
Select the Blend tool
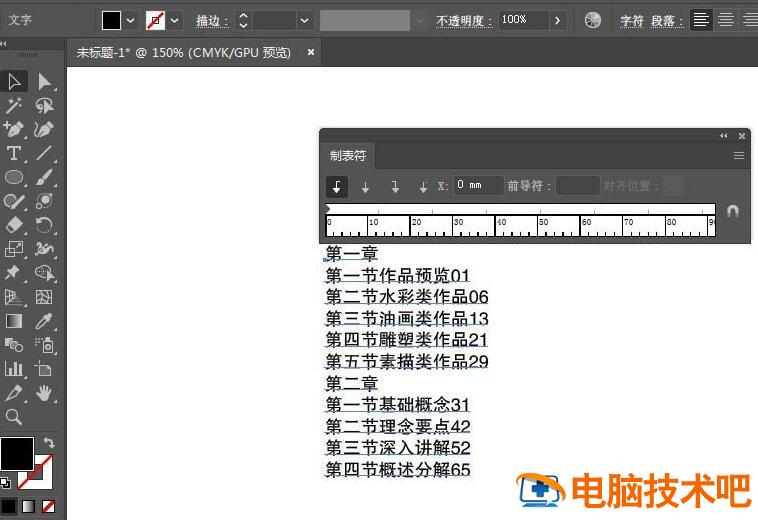tap(14, 345)
